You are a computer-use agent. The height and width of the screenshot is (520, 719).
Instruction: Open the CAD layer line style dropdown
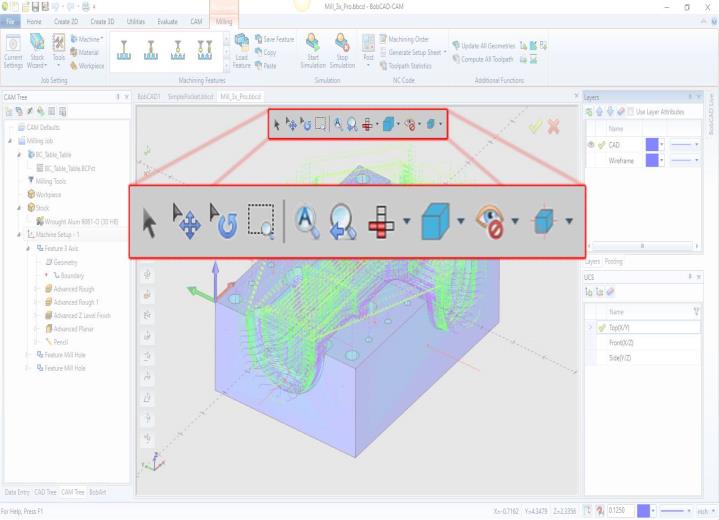pos(696,145)
